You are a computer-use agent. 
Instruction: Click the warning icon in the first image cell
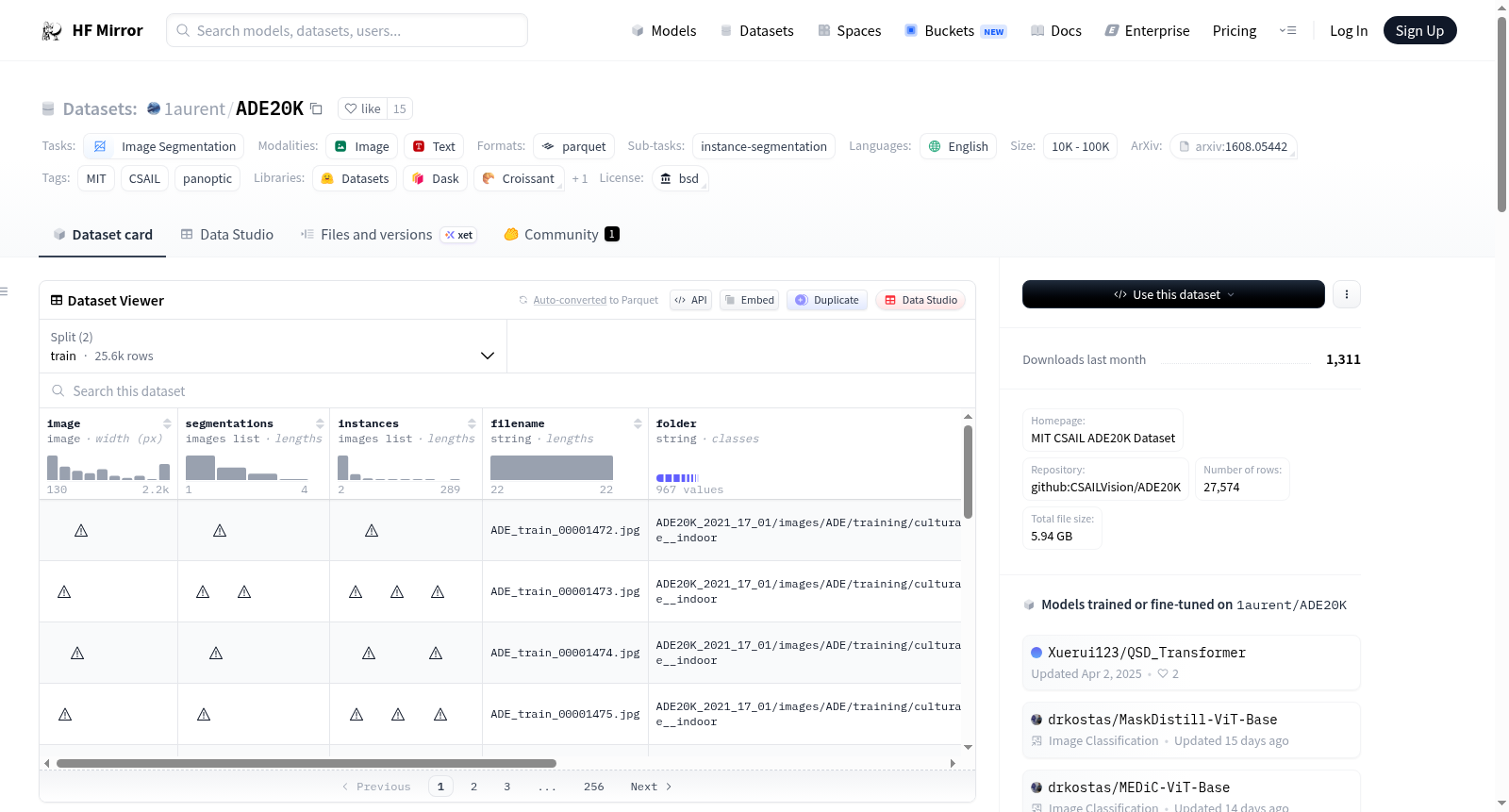(x=81, y=531)
